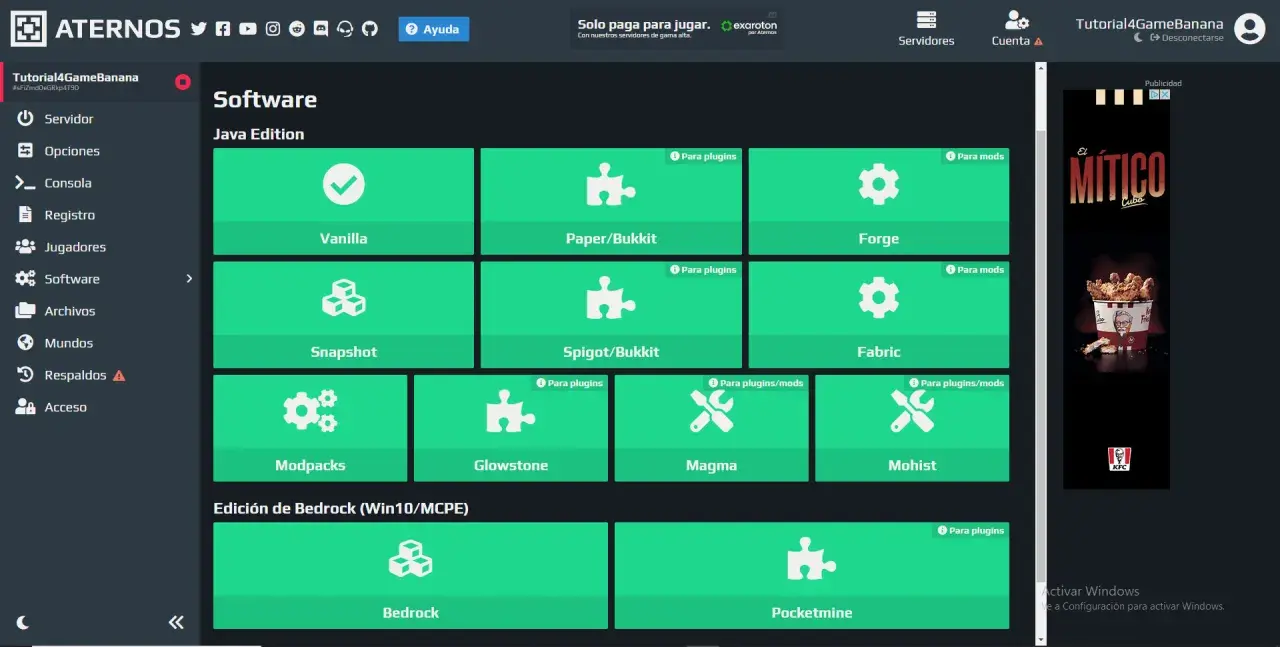Click the Tutorial4GameBanana server name in sidebar

pyautogui.click(x=76, y=77)
